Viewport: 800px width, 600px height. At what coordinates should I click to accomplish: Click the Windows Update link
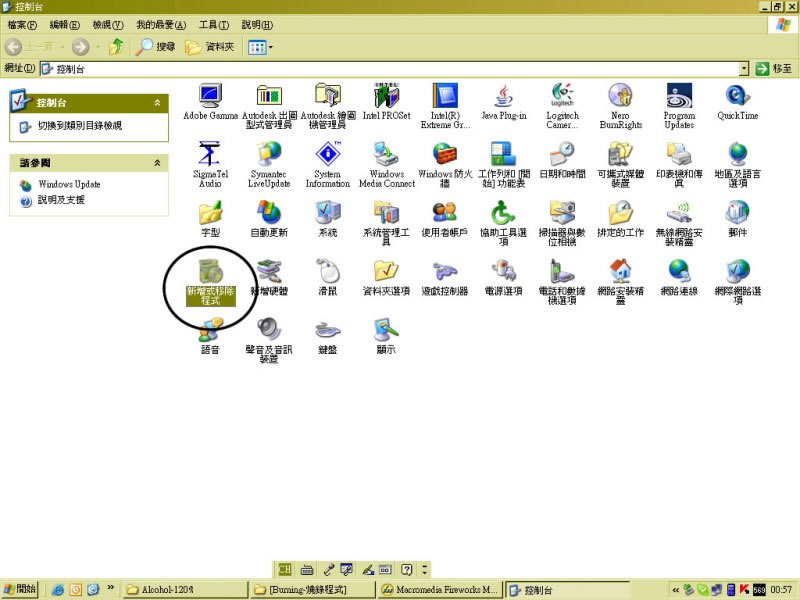[x=69, y=184]
